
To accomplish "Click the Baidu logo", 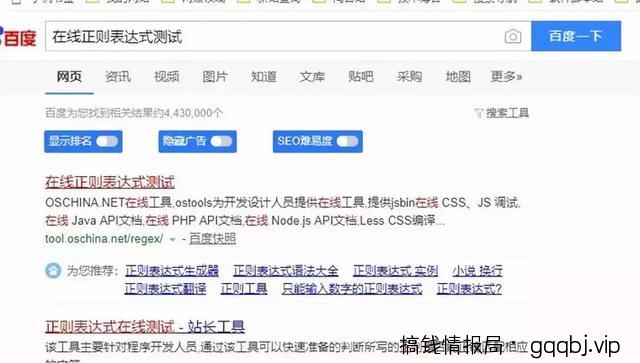I will 18,38.
